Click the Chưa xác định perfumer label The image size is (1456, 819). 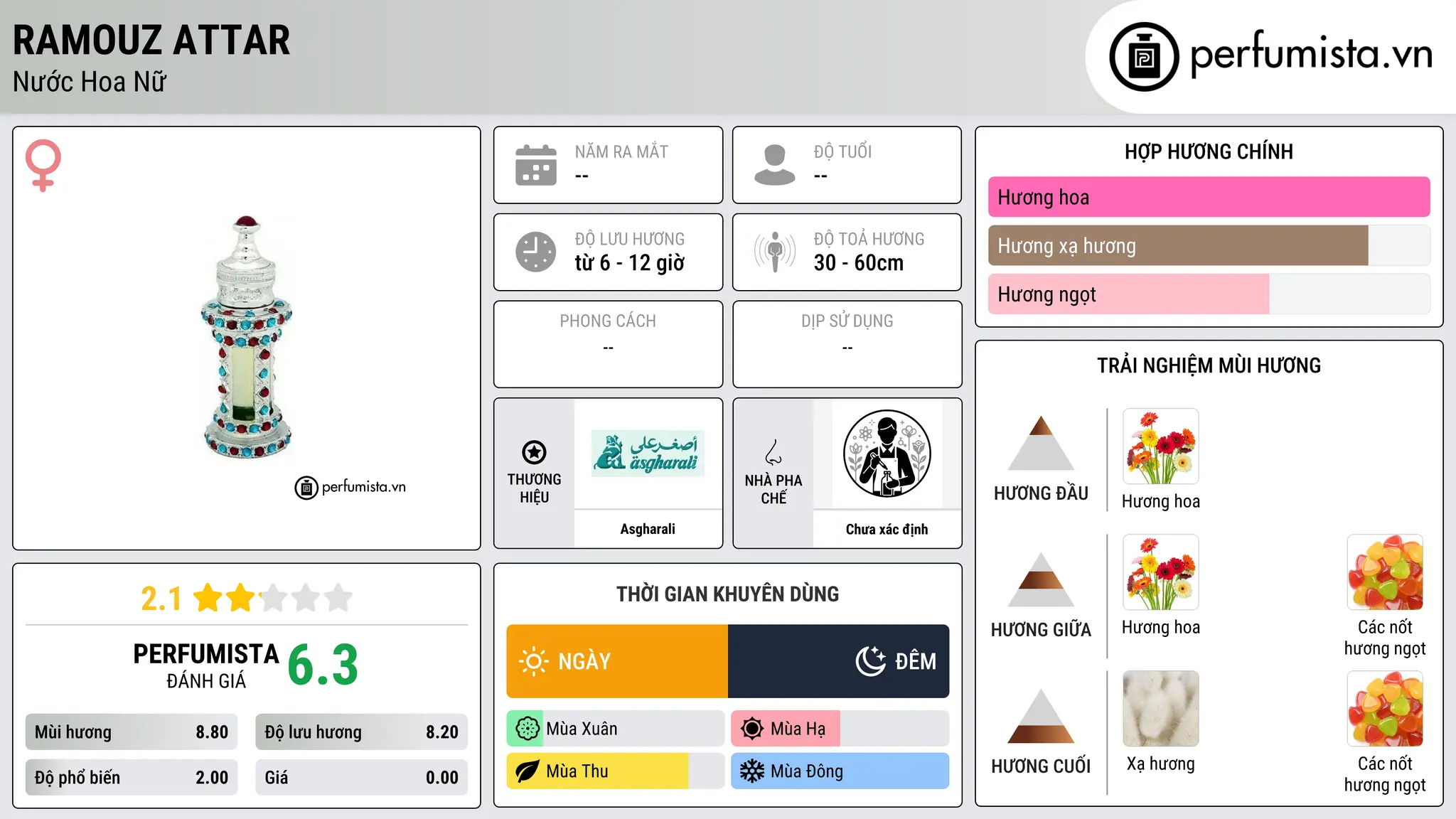(887, 529)
